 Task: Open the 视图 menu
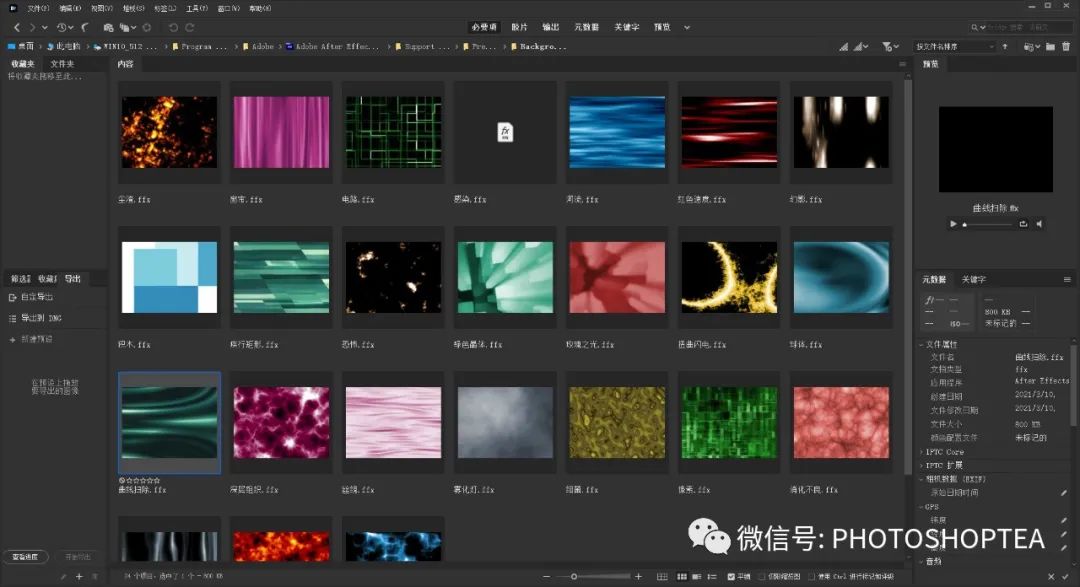(x=101, y=8)
